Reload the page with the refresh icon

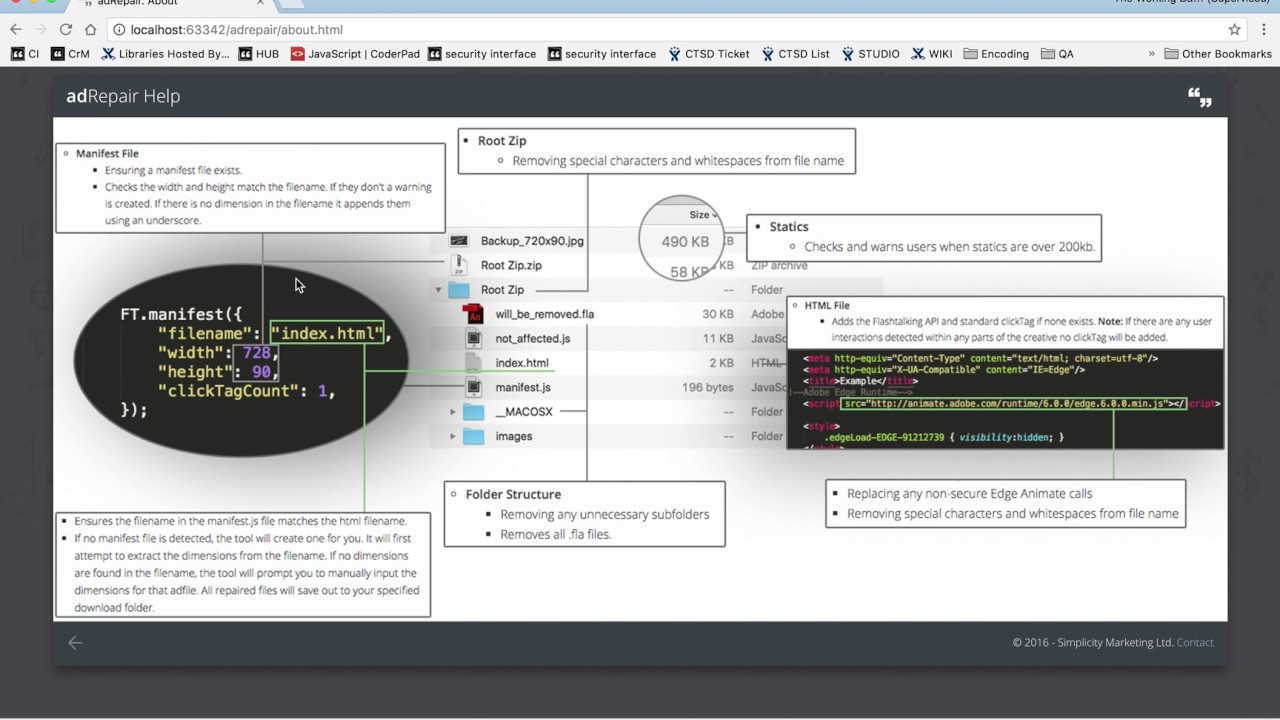pos(66,29)
